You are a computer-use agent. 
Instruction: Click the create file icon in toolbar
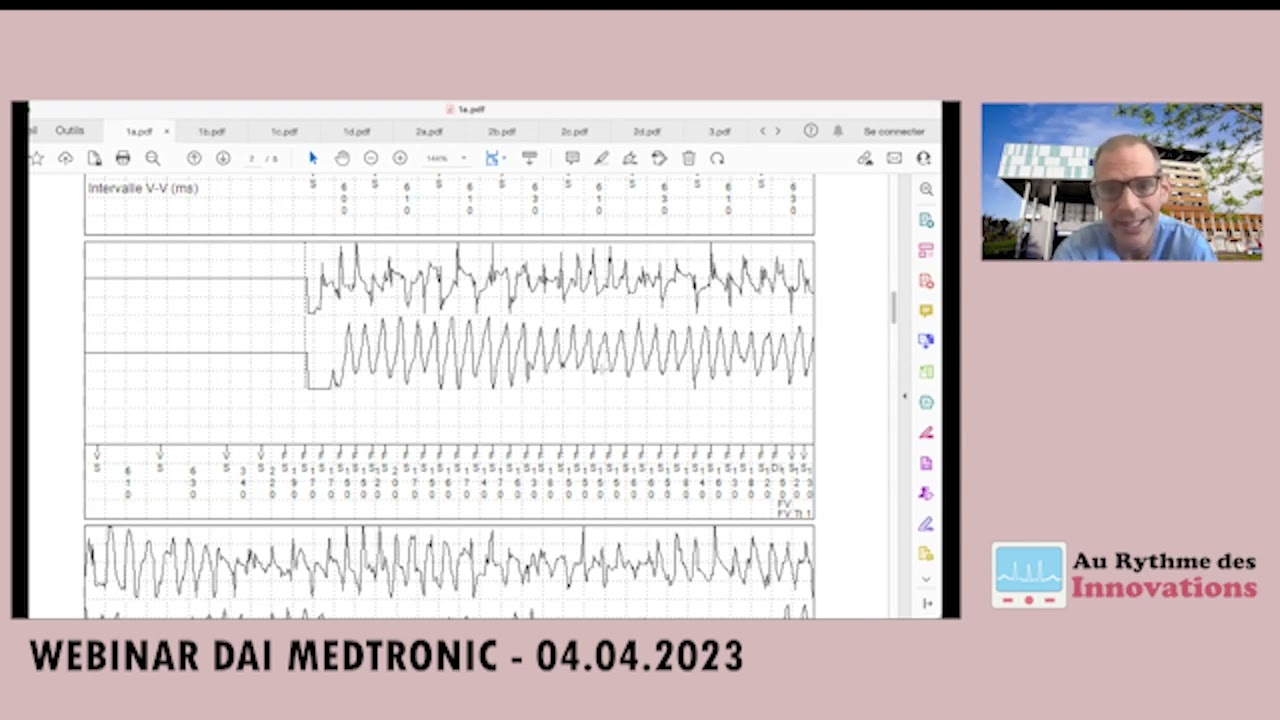[94, 158]
